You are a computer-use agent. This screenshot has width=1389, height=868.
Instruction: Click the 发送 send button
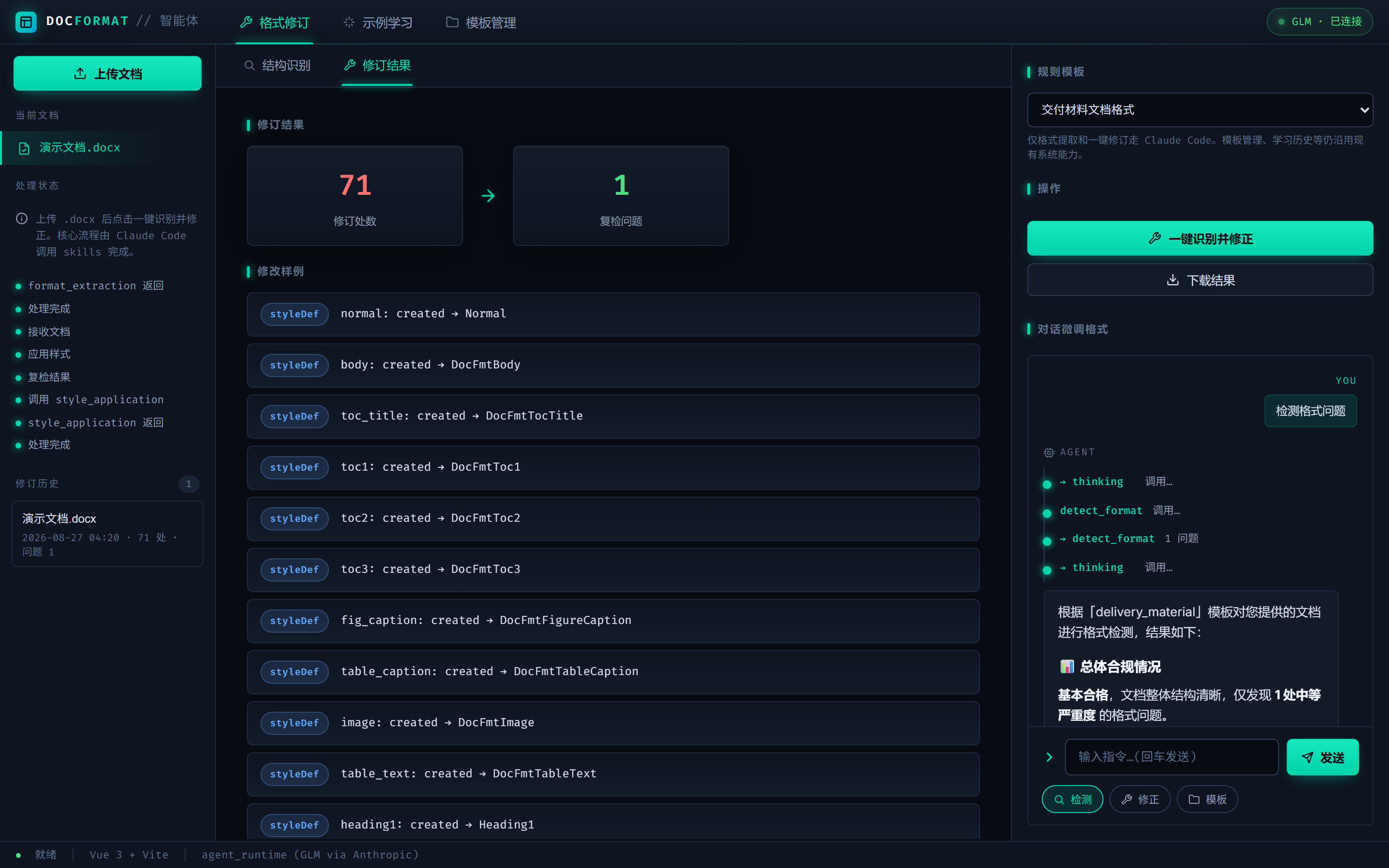[x=1322, y=757]
